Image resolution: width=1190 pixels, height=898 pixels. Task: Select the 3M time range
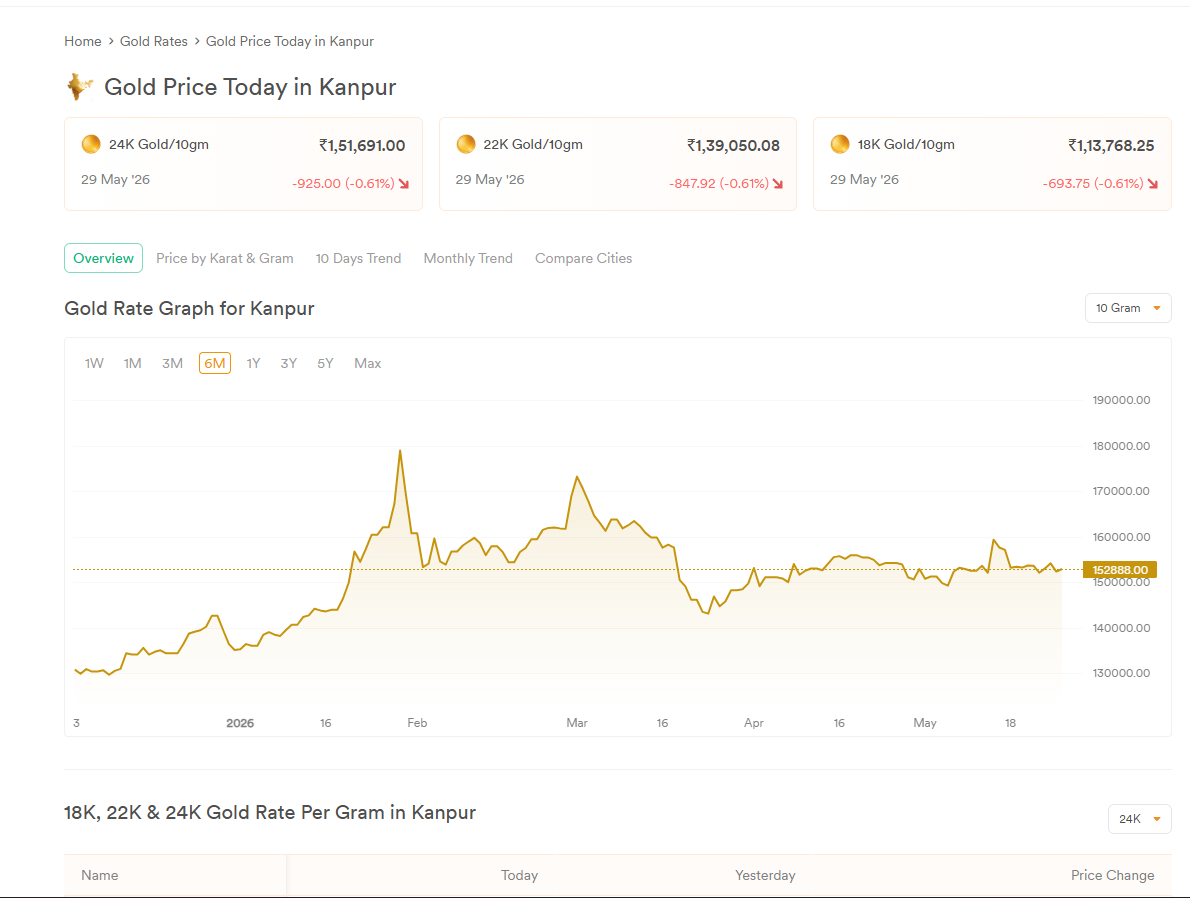coord(172,364)
